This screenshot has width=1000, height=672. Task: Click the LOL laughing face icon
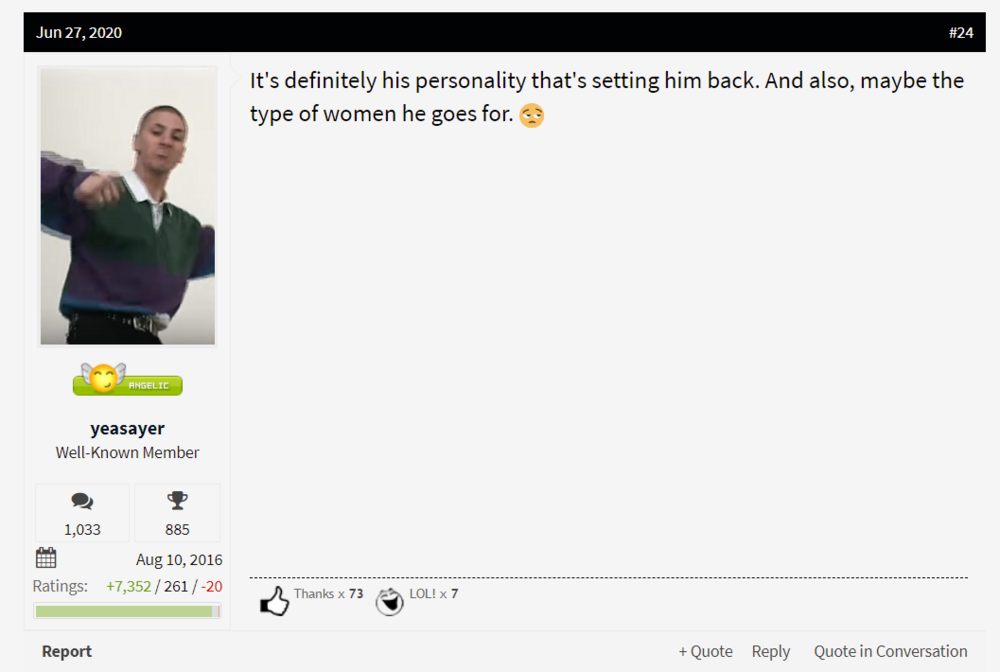pos(389,601)
